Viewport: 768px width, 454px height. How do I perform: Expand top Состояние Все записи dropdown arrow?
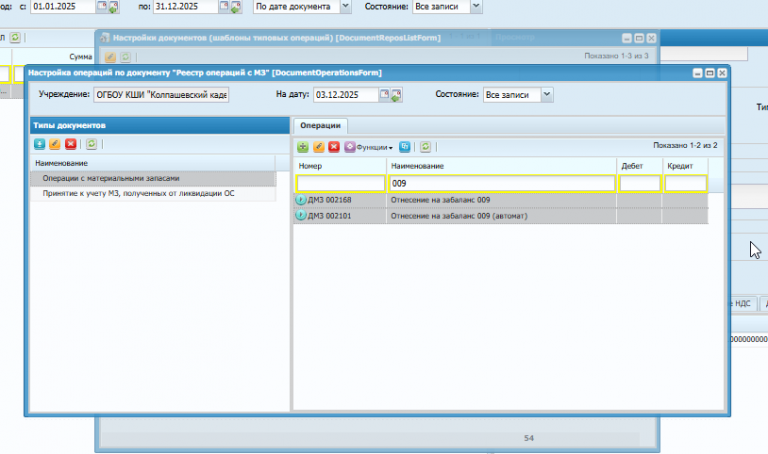coord(476,6)
